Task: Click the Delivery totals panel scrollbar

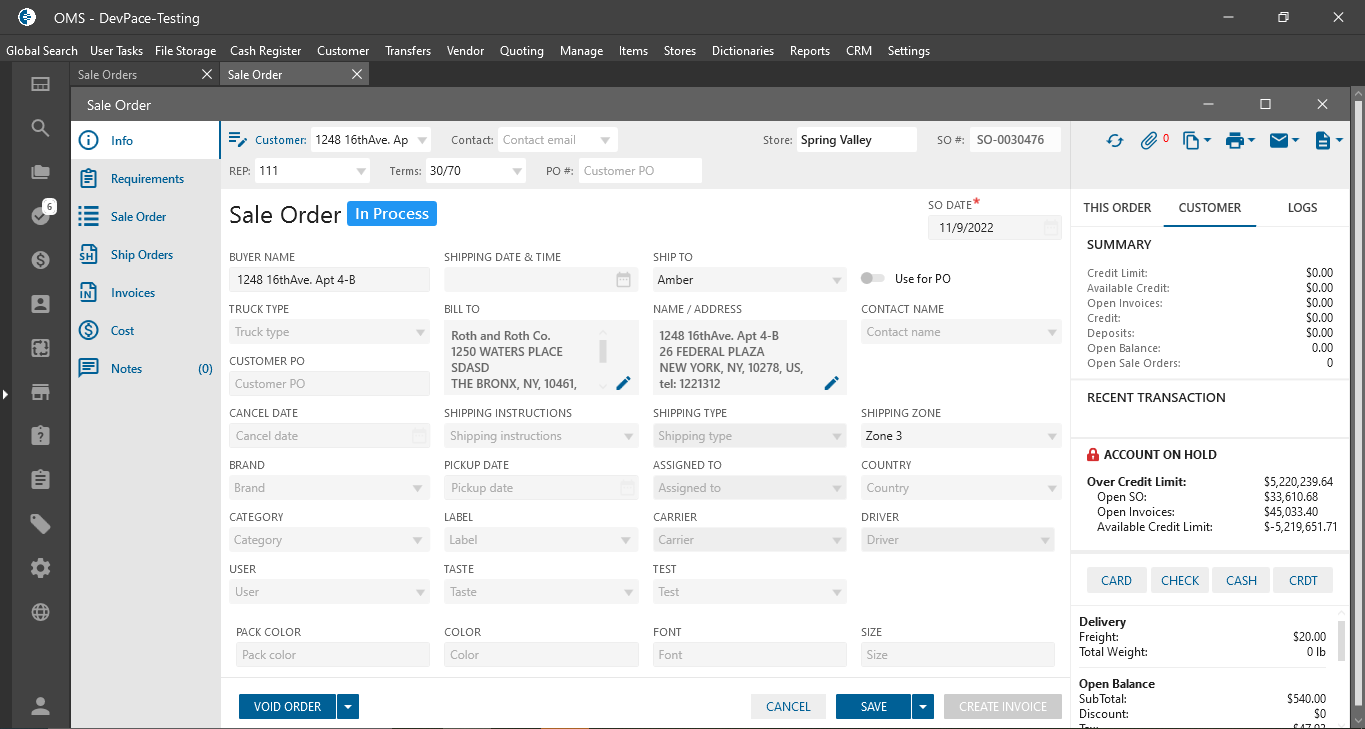Action: tap(1342, 640)
